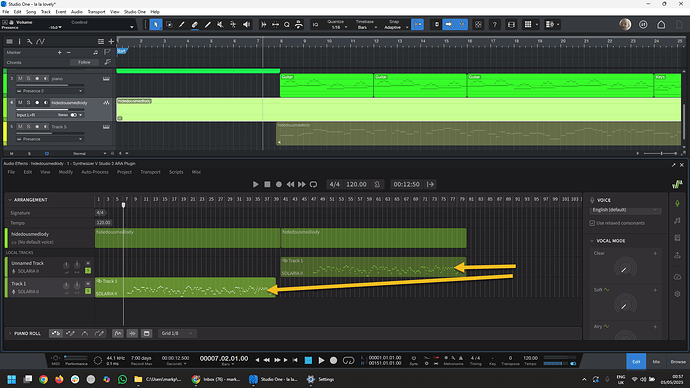Click the chords Follow button
This screenshot has width=690, height=388.
click(x=84, y=62)
